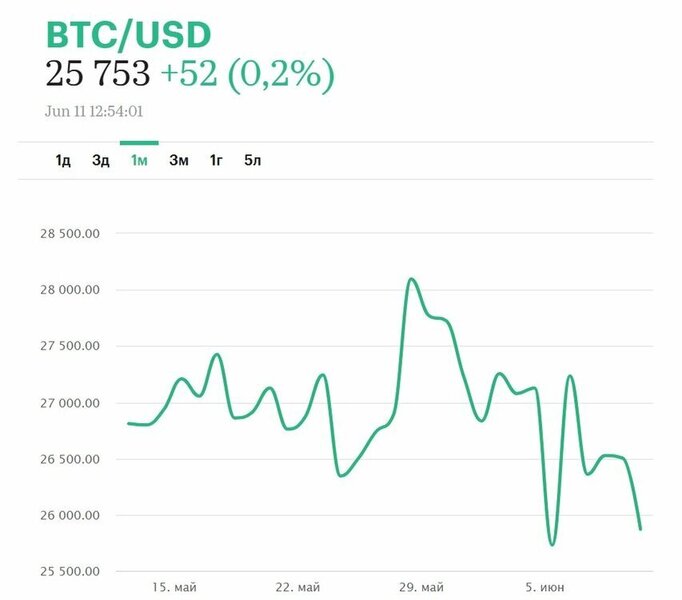Click the active 1м range tab

pos(139,160)
